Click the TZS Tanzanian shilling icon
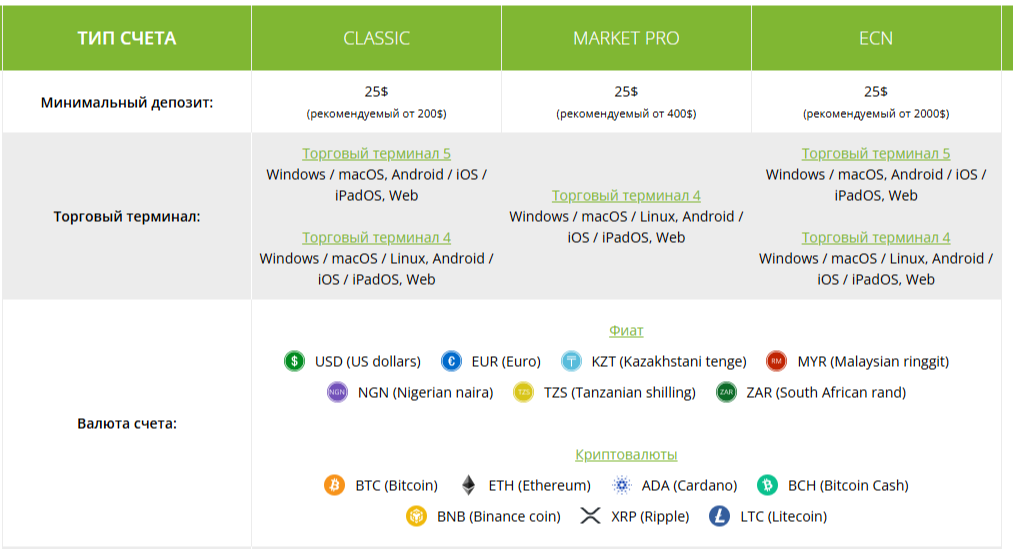The image size is (1013, 549). [524, 392]
